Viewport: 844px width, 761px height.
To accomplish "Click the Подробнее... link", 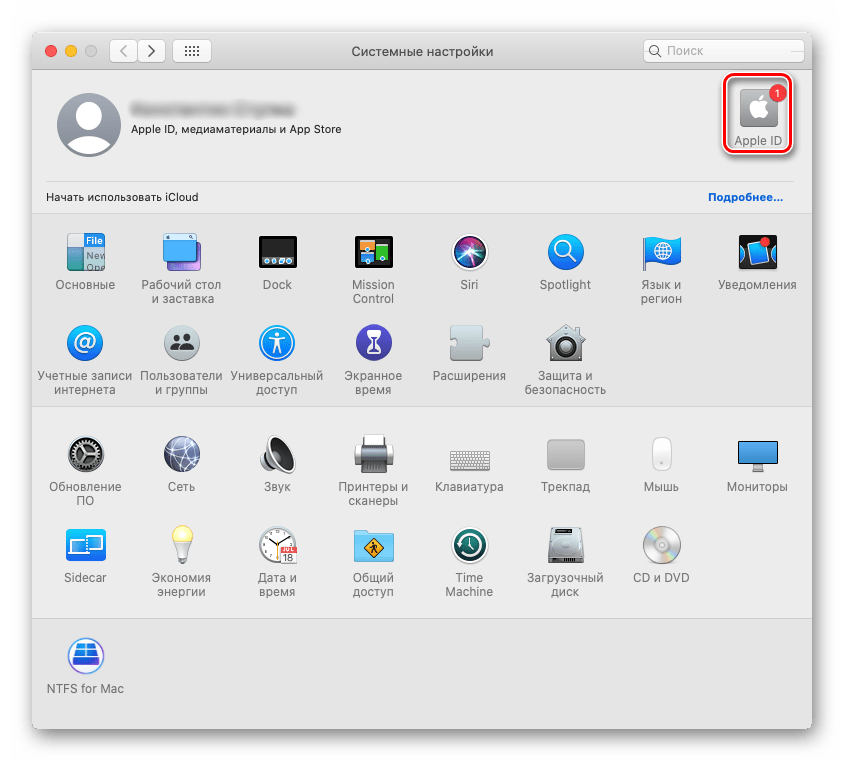I will 745,197.
